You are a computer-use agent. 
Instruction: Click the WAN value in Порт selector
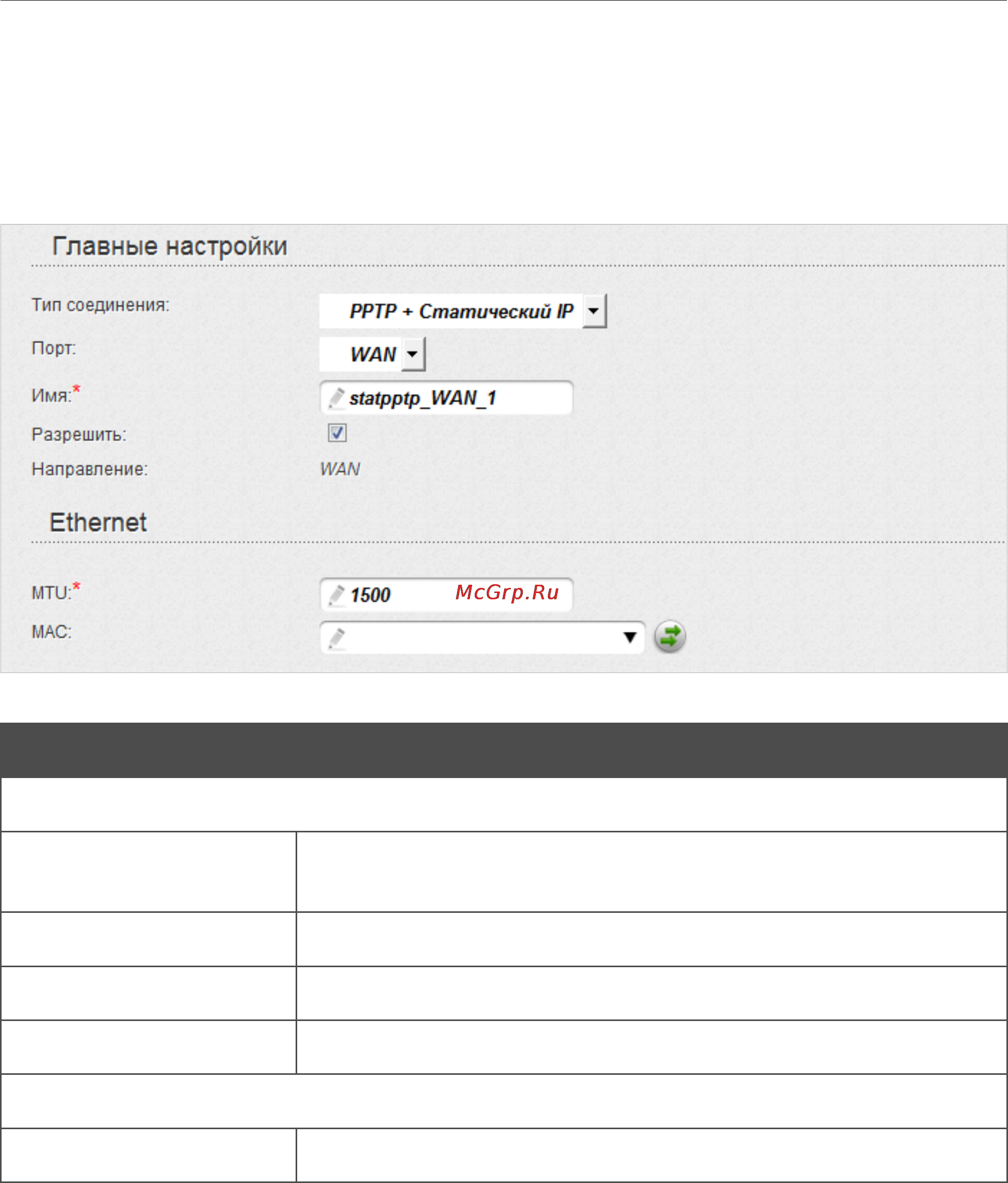[373, 354]
